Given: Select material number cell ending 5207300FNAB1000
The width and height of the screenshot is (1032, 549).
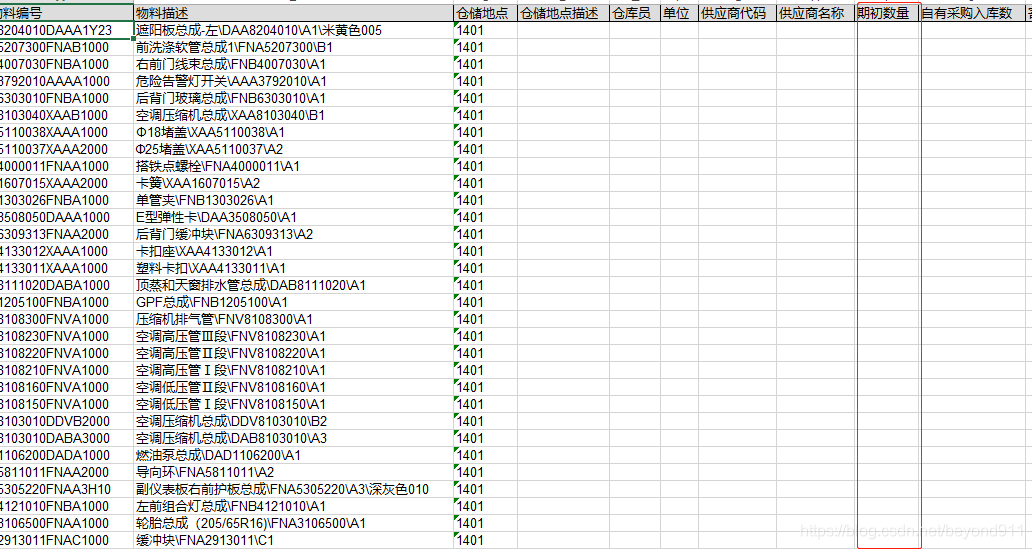Looking at the screenshot, I should click(66, 47).
